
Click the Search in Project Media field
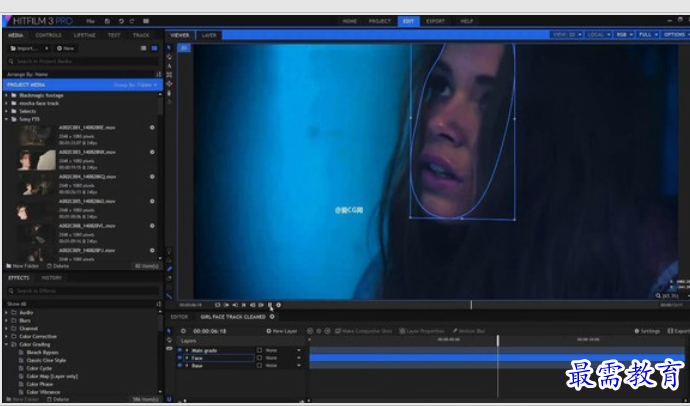(82, 62)
